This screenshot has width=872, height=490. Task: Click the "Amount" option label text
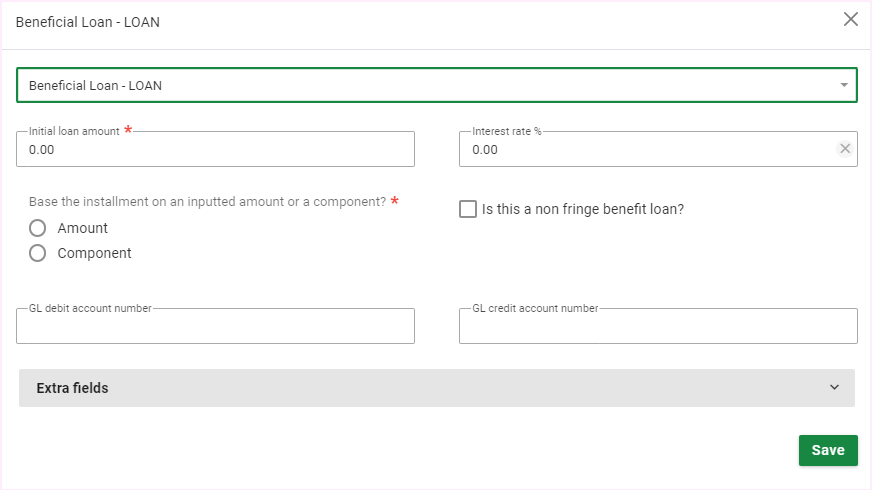(x=83, y=228)
